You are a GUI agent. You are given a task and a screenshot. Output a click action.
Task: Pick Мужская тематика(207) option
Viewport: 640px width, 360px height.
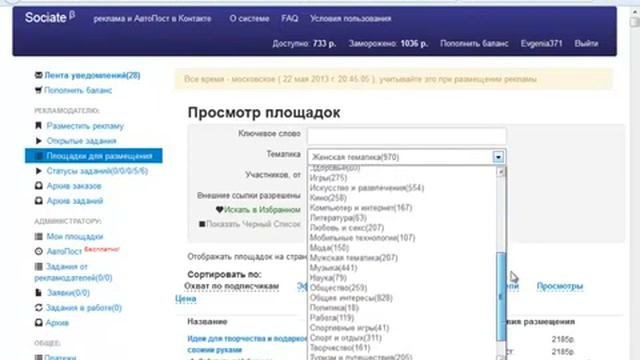click(353, 258)
